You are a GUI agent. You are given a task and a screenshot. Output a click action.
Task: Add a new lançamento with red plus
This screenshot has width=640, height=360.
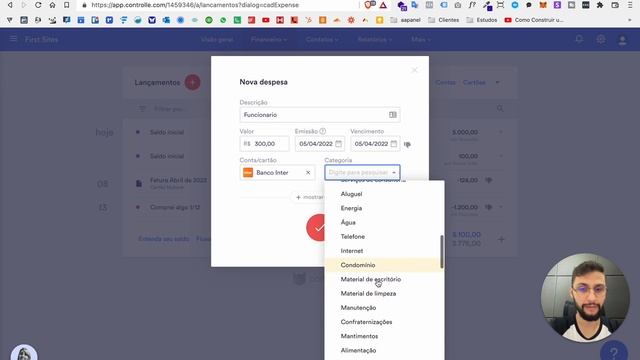pos(192,82)
